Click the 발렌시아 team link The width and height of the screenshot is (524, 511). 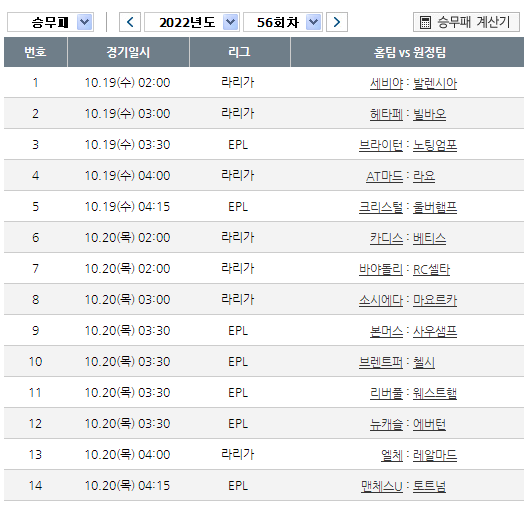pyautogui.click(x=435, y=83)
